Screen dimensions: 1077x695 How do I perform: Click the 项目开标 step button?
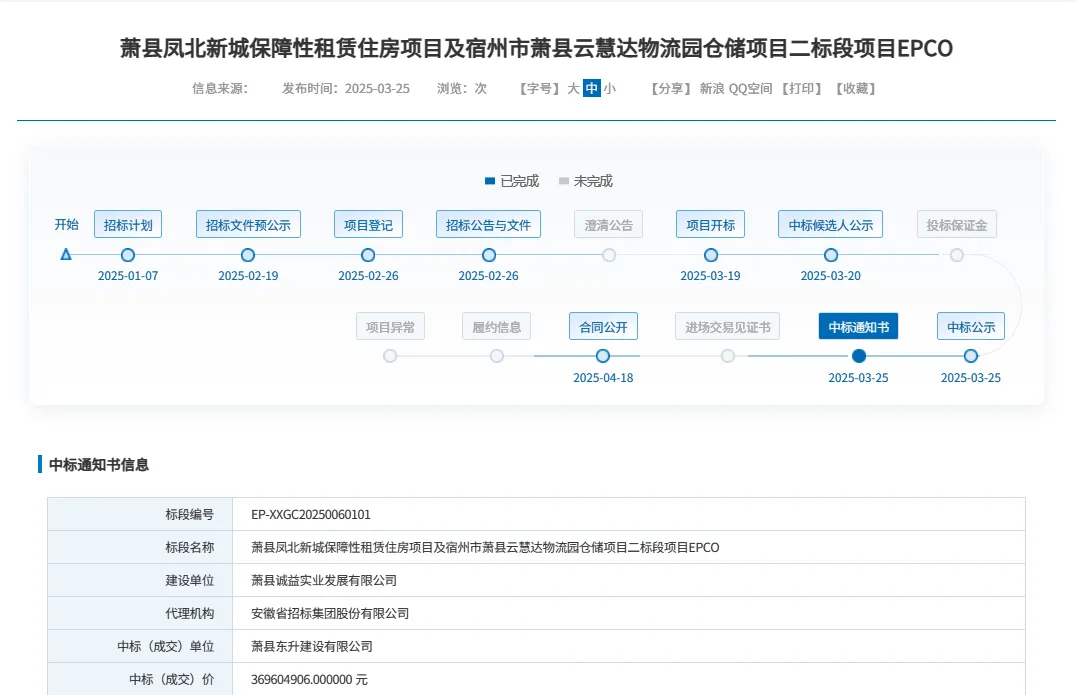[710, 225]
